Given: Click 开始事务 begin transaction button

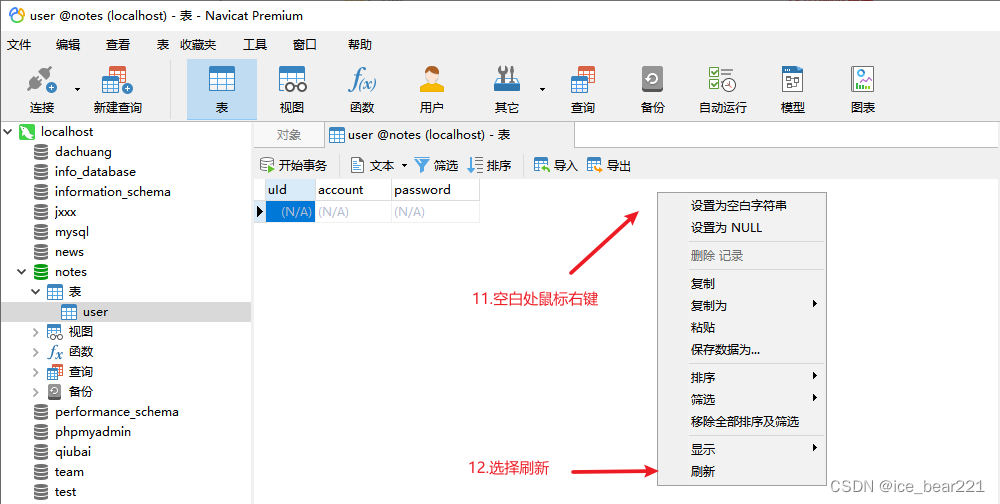Looking at the screenshot, I should pyautogui.click(x=293, y=166).
